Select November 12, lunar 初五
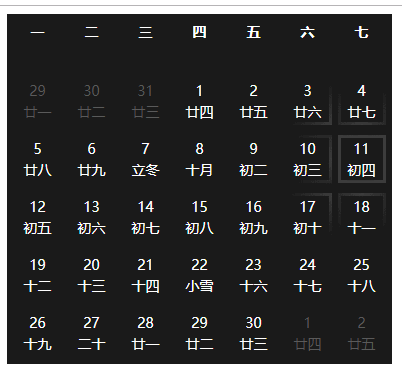The width and height of the screenshot is (402, 385). (37, 217)
